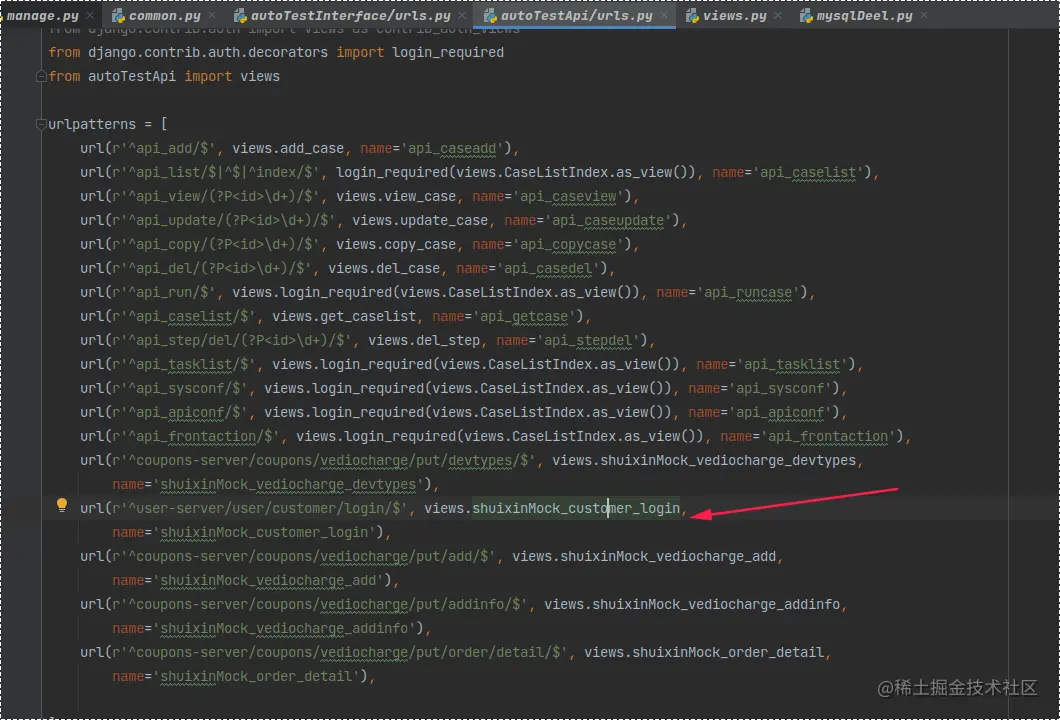Screen dimensions: 1060x720
Task: Click 'views.shuixinMock_order_detail' reference
Action: (x=704, y=652)
